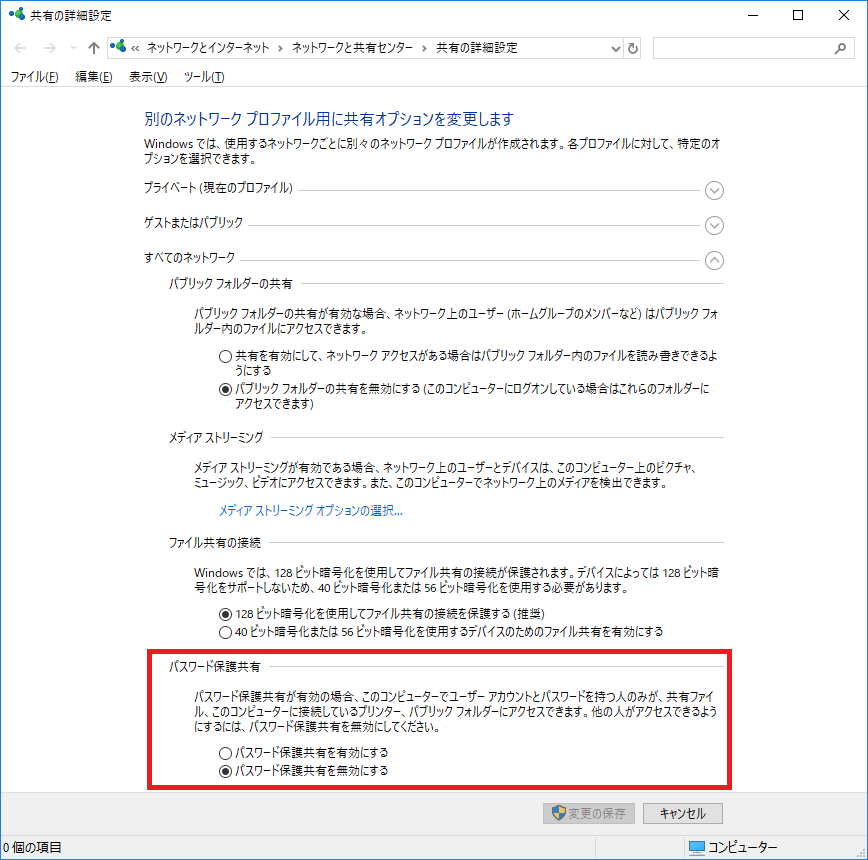Click the メディア ストリーミング heading
This screenshot has width=868, height=860.
pos(216,438)
